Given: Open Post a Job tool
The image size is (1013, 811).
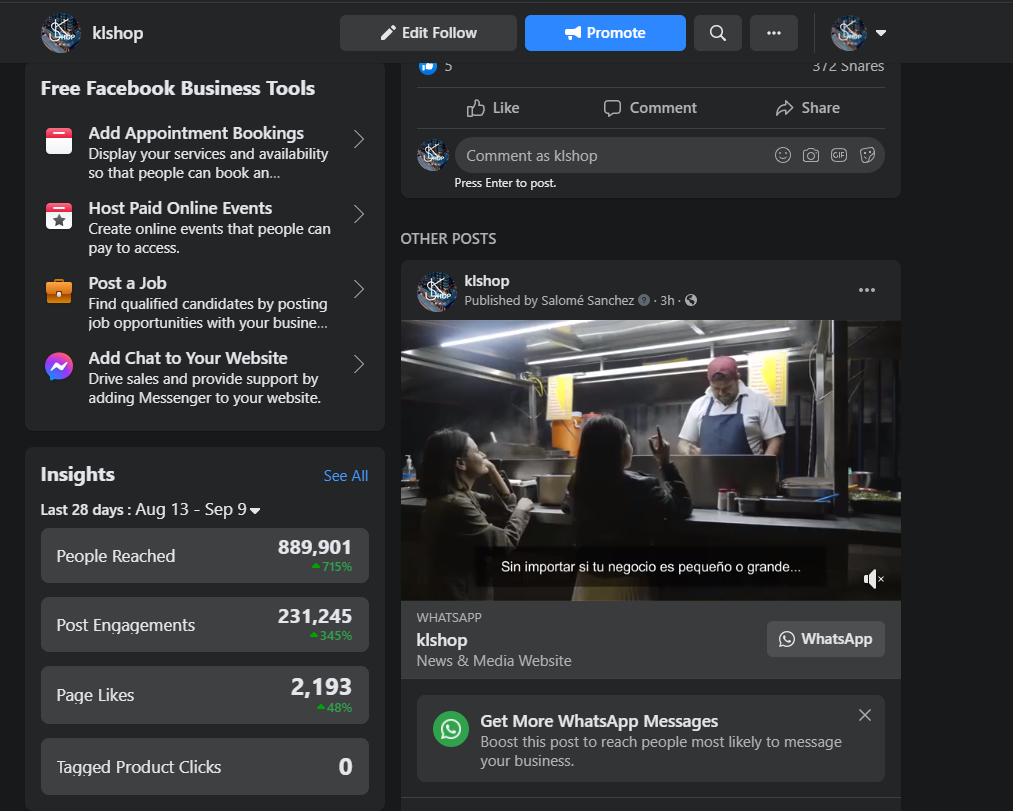Looking at the screenshot, I should tap(205, 302).
